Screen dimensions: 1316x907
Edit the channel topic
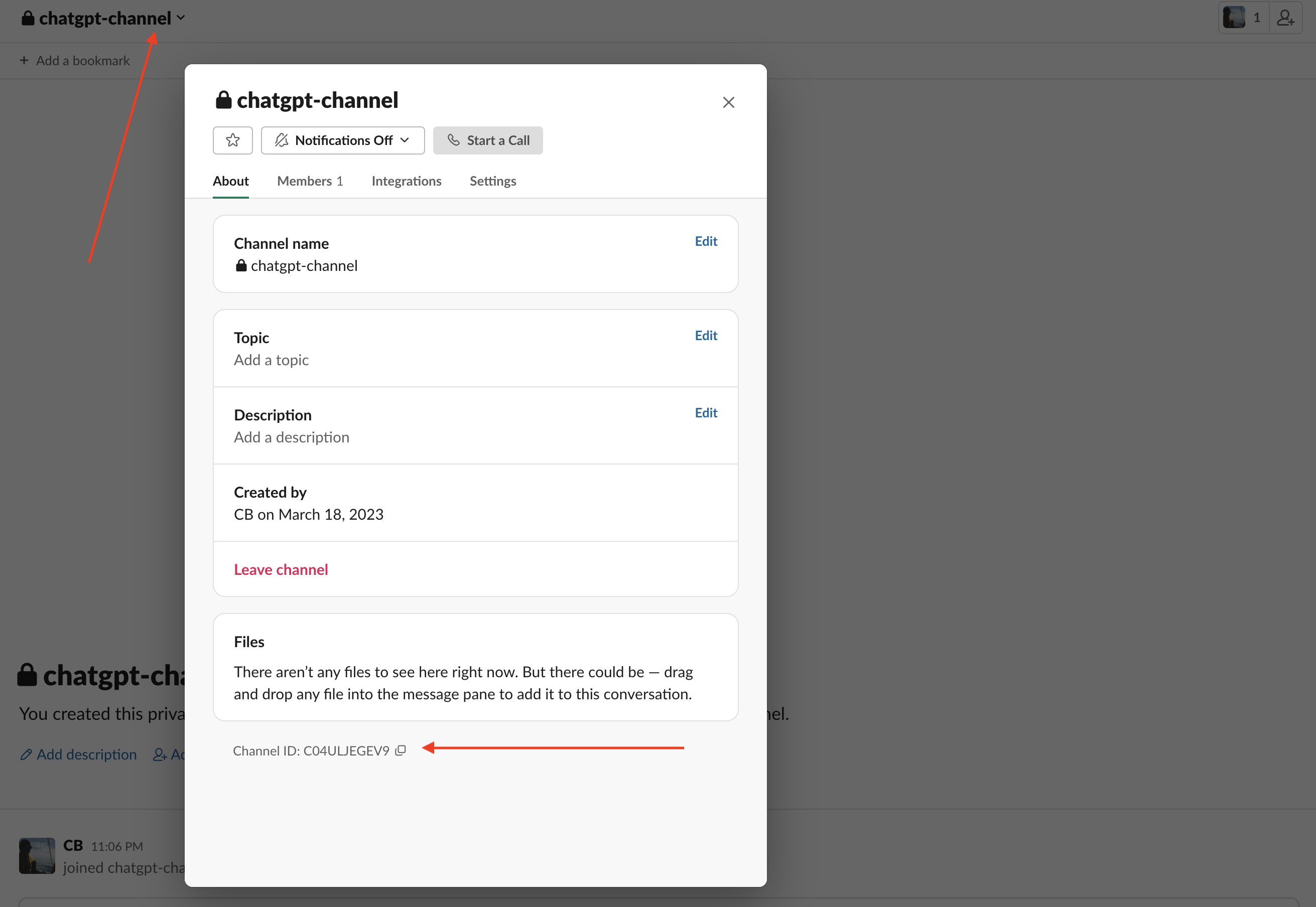click(x=706, y=336)
